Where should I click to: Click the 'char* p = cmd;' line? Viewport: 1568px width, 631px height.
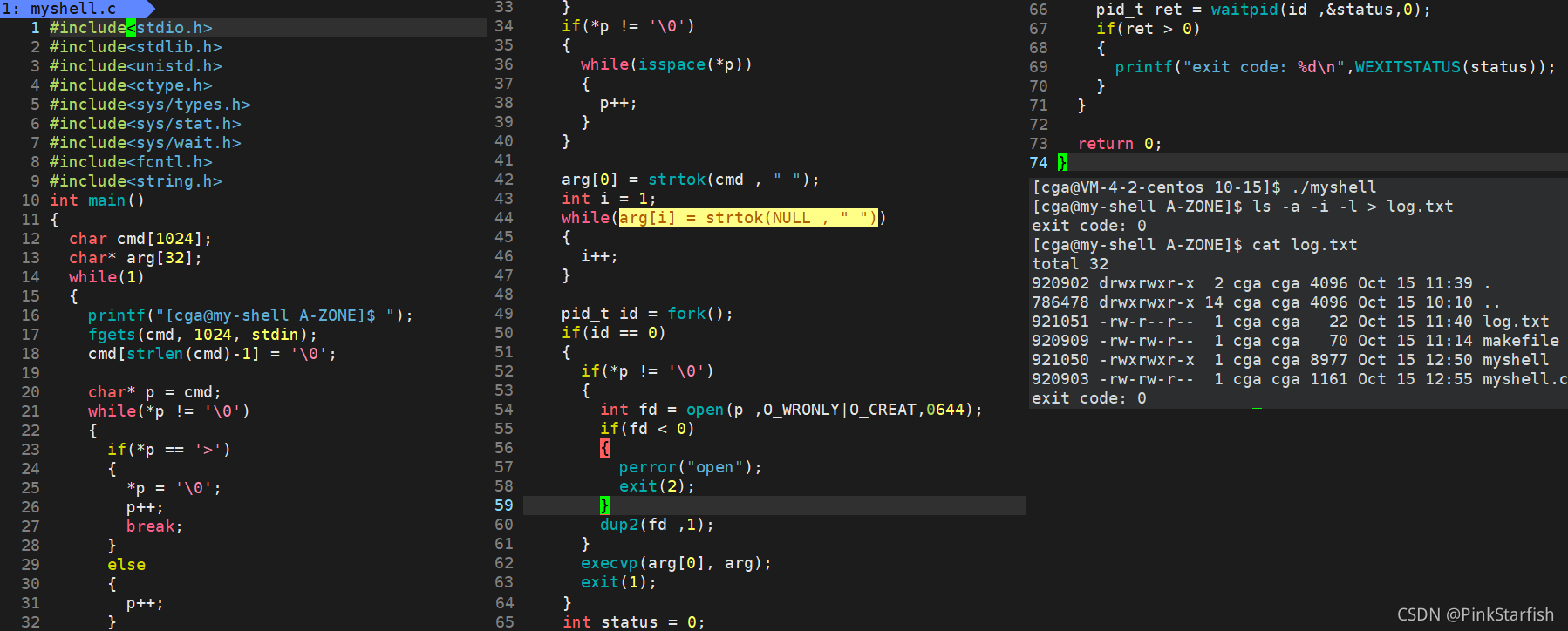pyautogui.click(x=154, y=392)
